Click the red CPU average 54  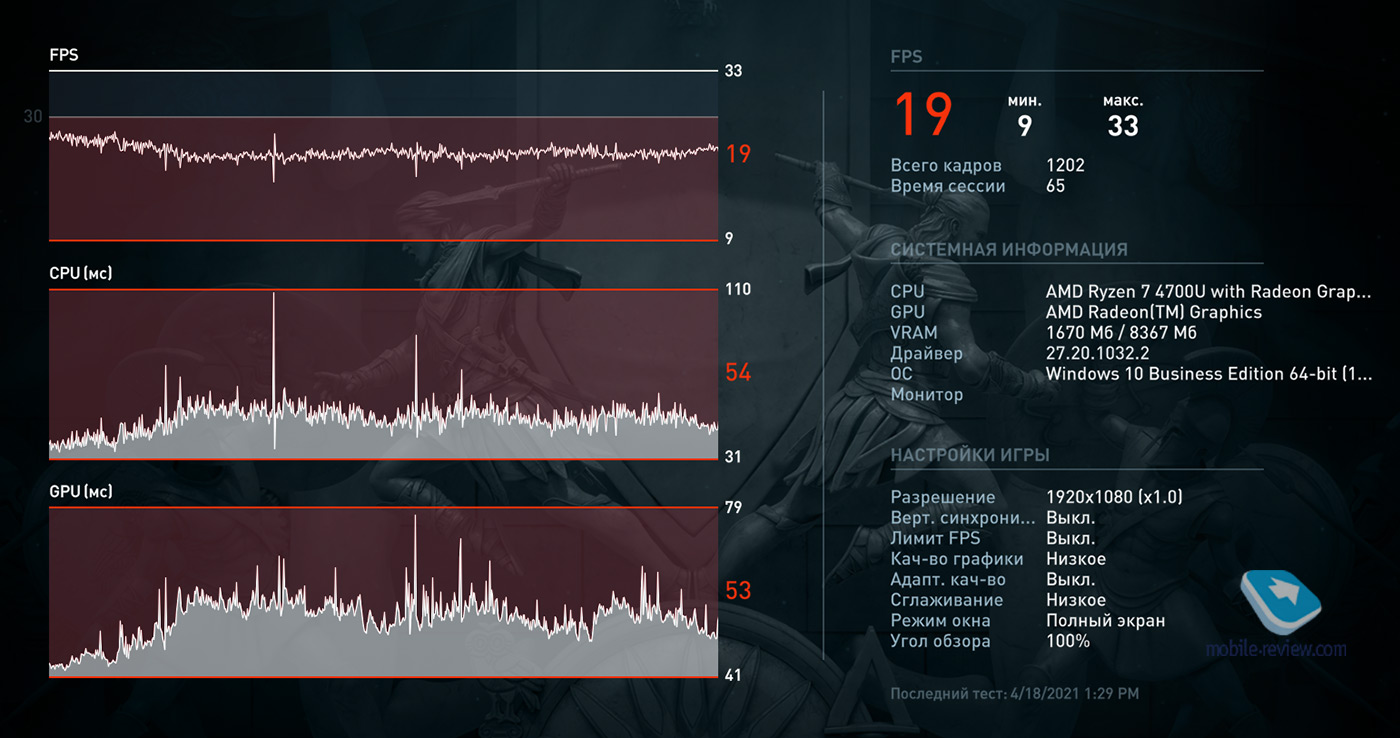tap(738, 373)
